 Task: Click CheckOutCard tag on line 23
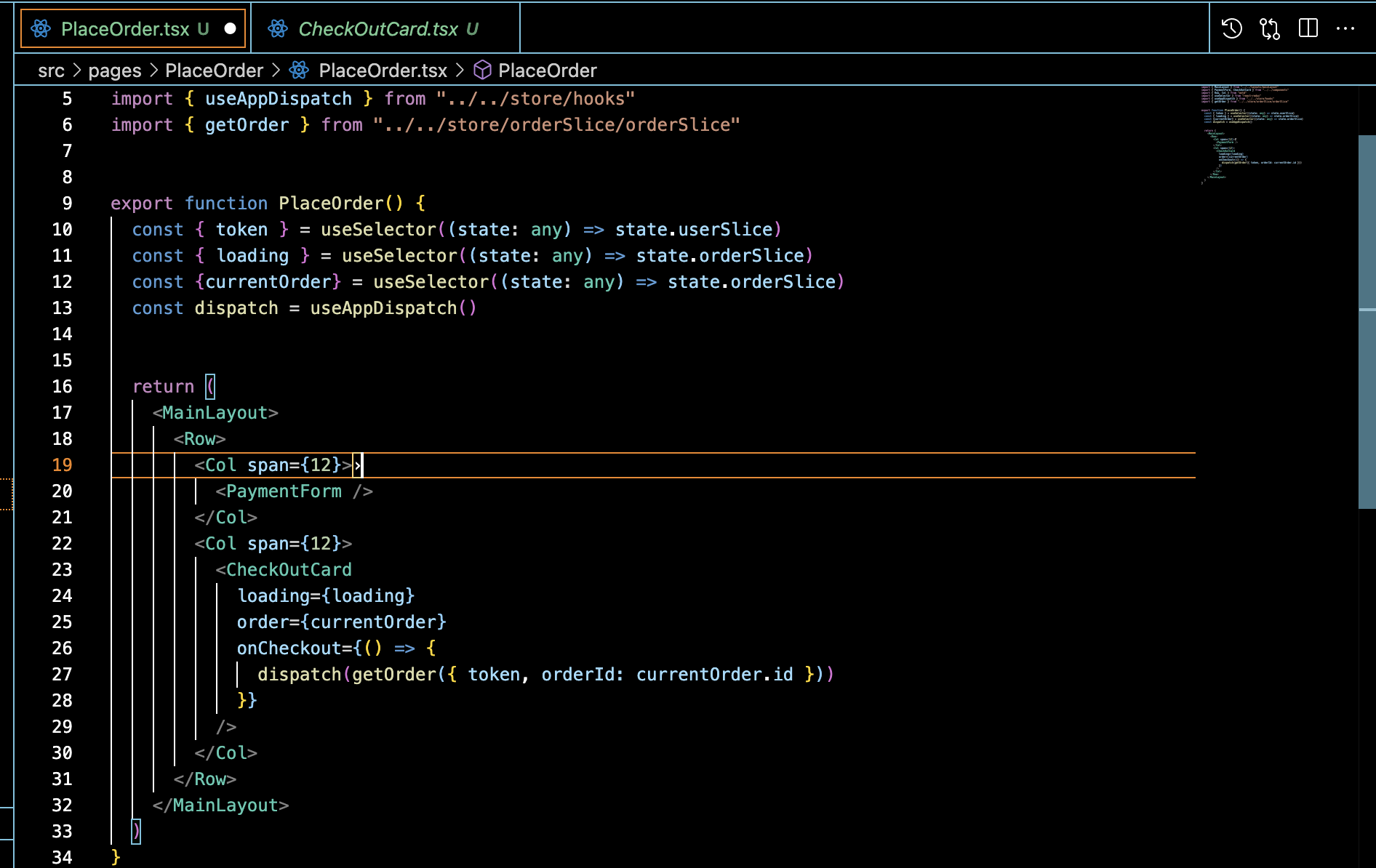[284, 570]
